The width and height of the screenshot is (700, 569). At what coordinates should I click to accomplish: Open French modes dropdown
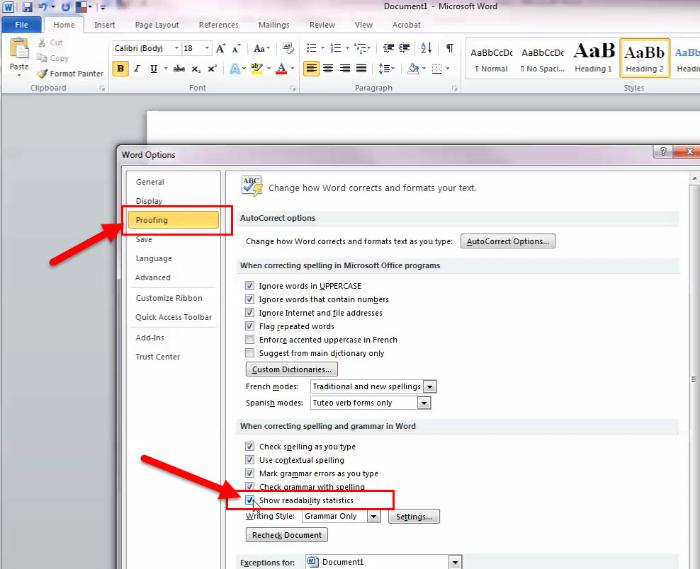click(x=430, y=386)
